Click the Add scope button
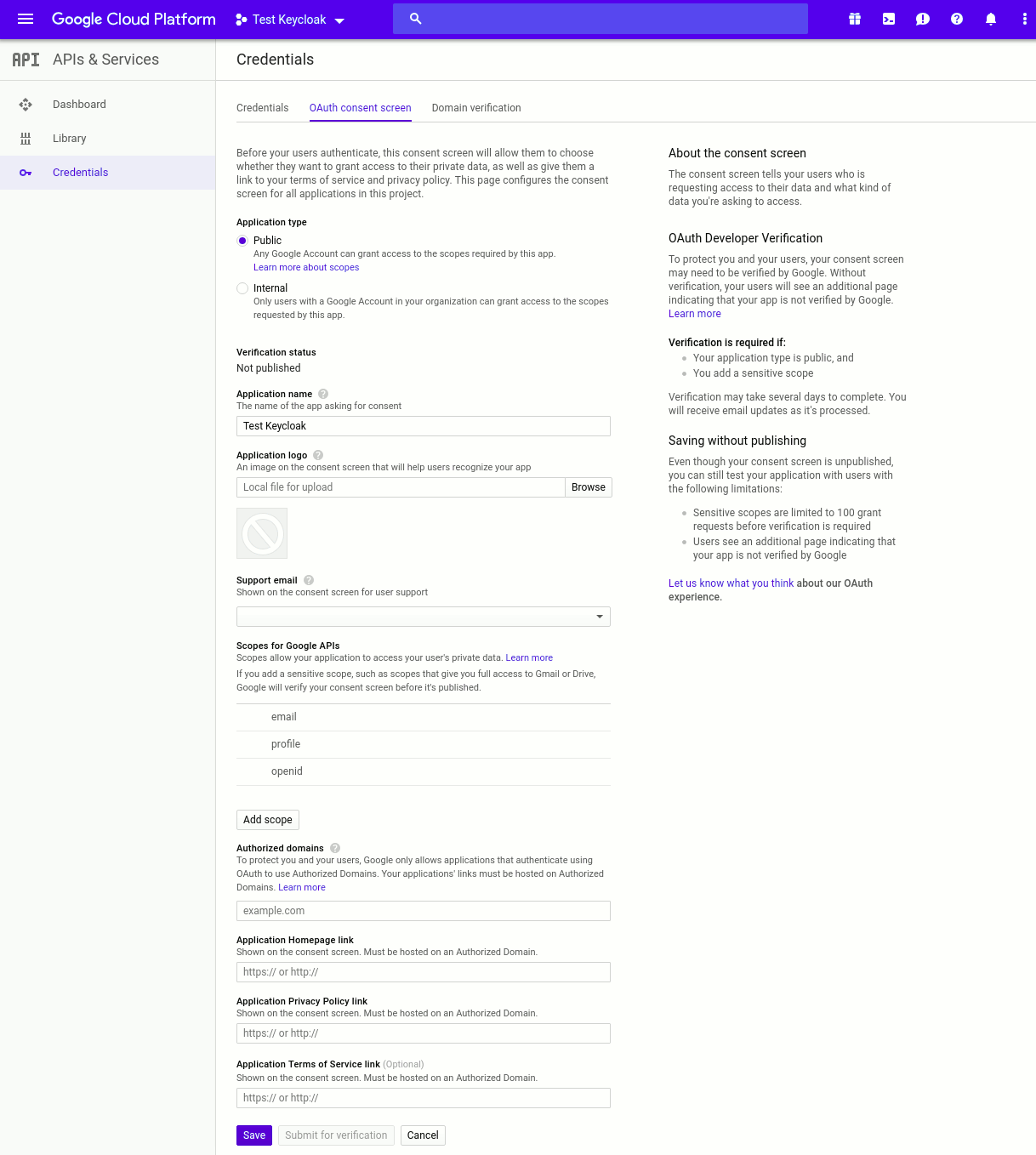The image size is (1036, 1155). click(x=268, y=820)
